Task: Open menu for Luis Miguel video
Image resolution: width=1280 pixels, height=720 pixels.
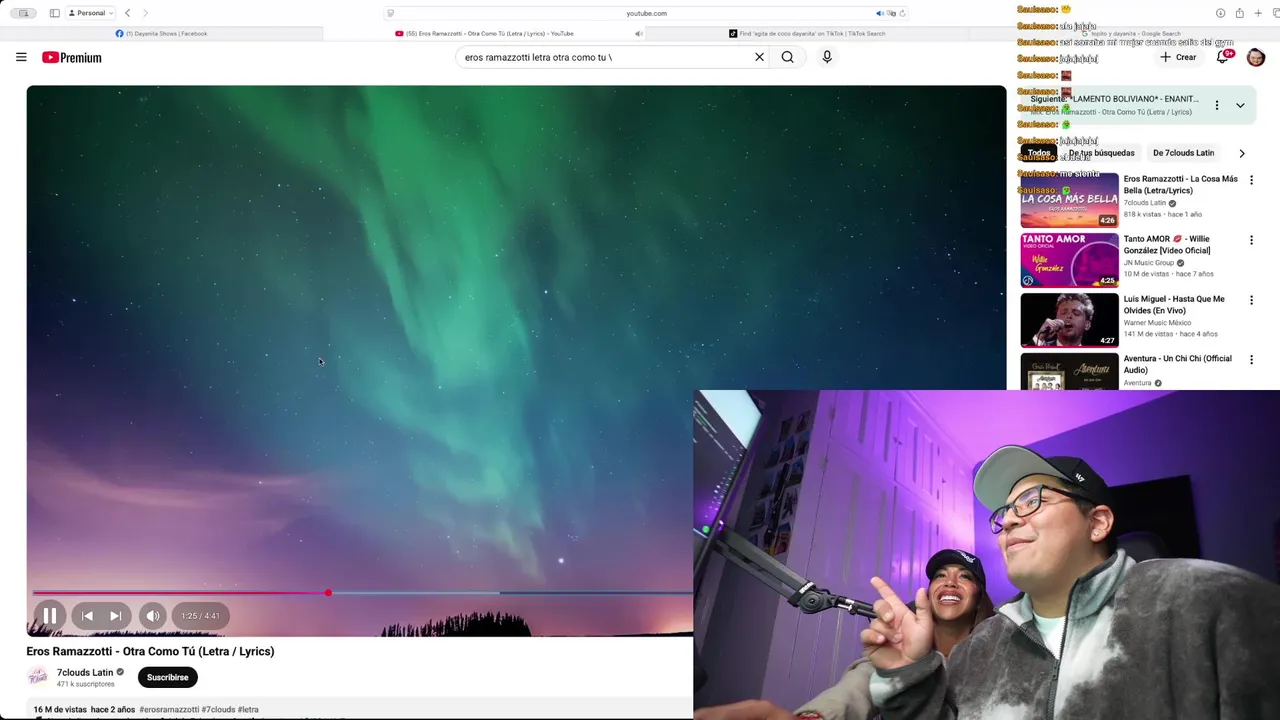Action: [1251, 300]
